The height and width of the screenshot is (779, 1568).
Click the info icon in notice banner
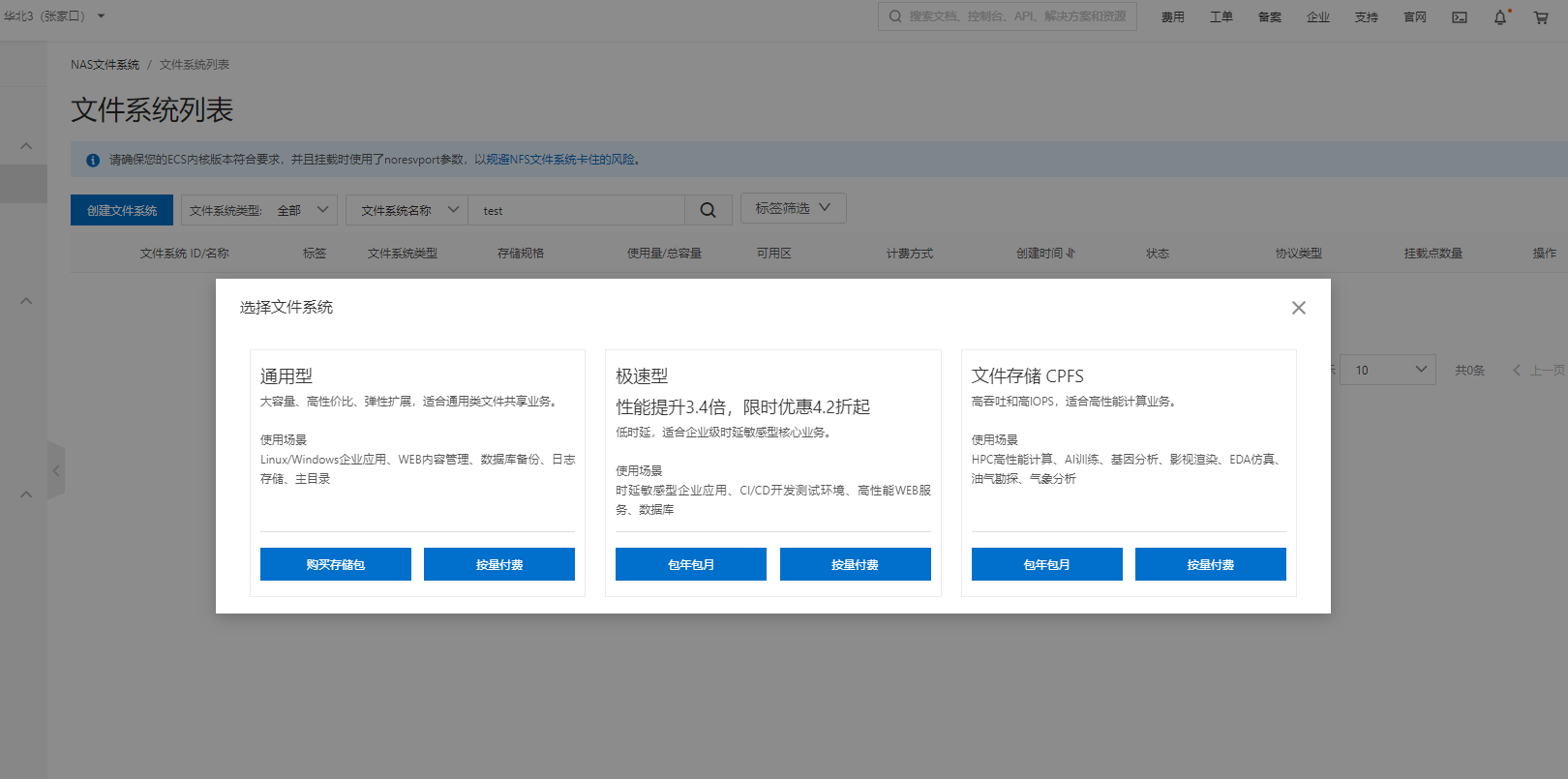93,161
